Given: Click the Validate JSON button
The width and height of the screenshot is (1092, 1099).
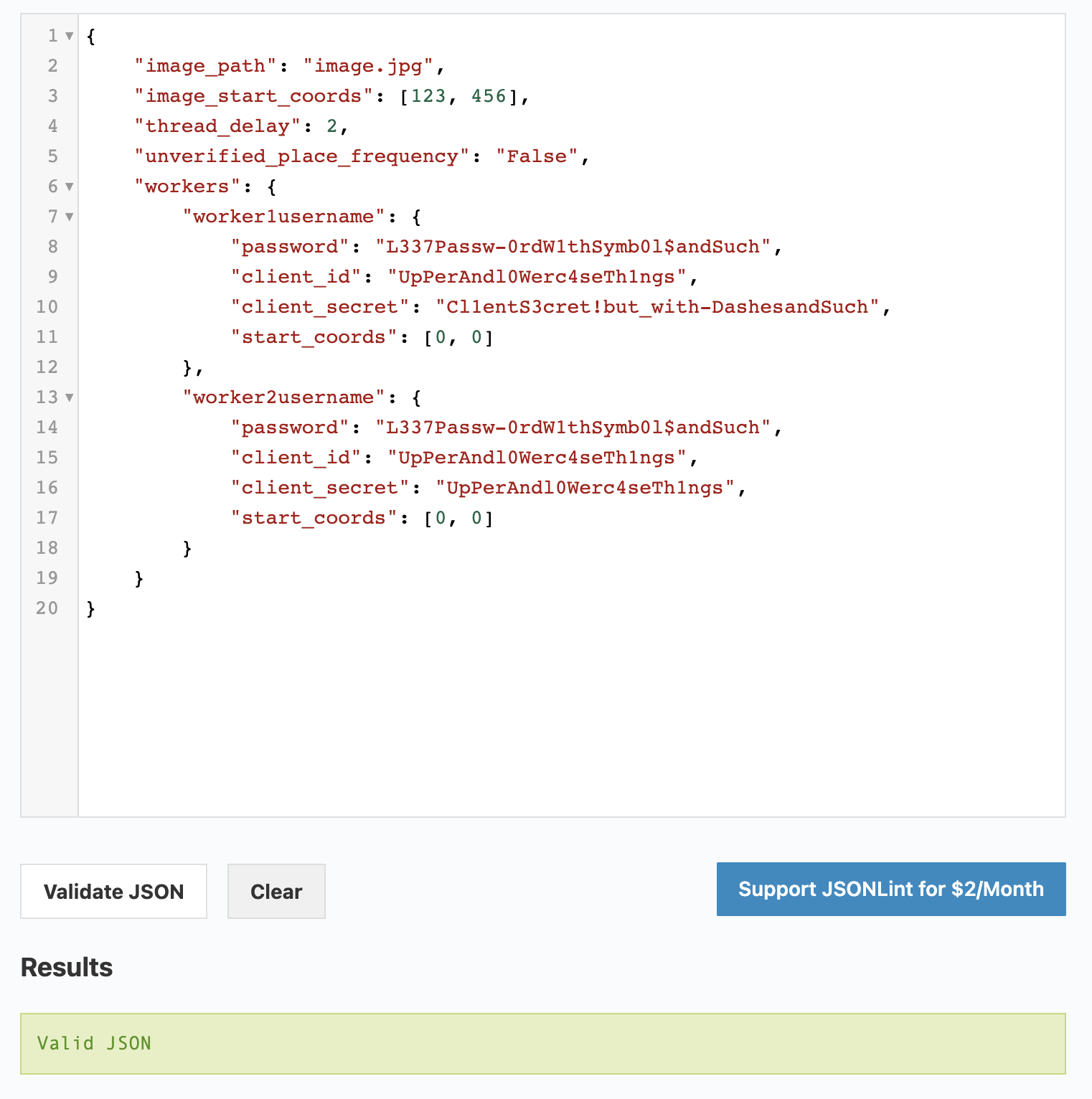Looking at the screenshot, I should tap(113, 891).
